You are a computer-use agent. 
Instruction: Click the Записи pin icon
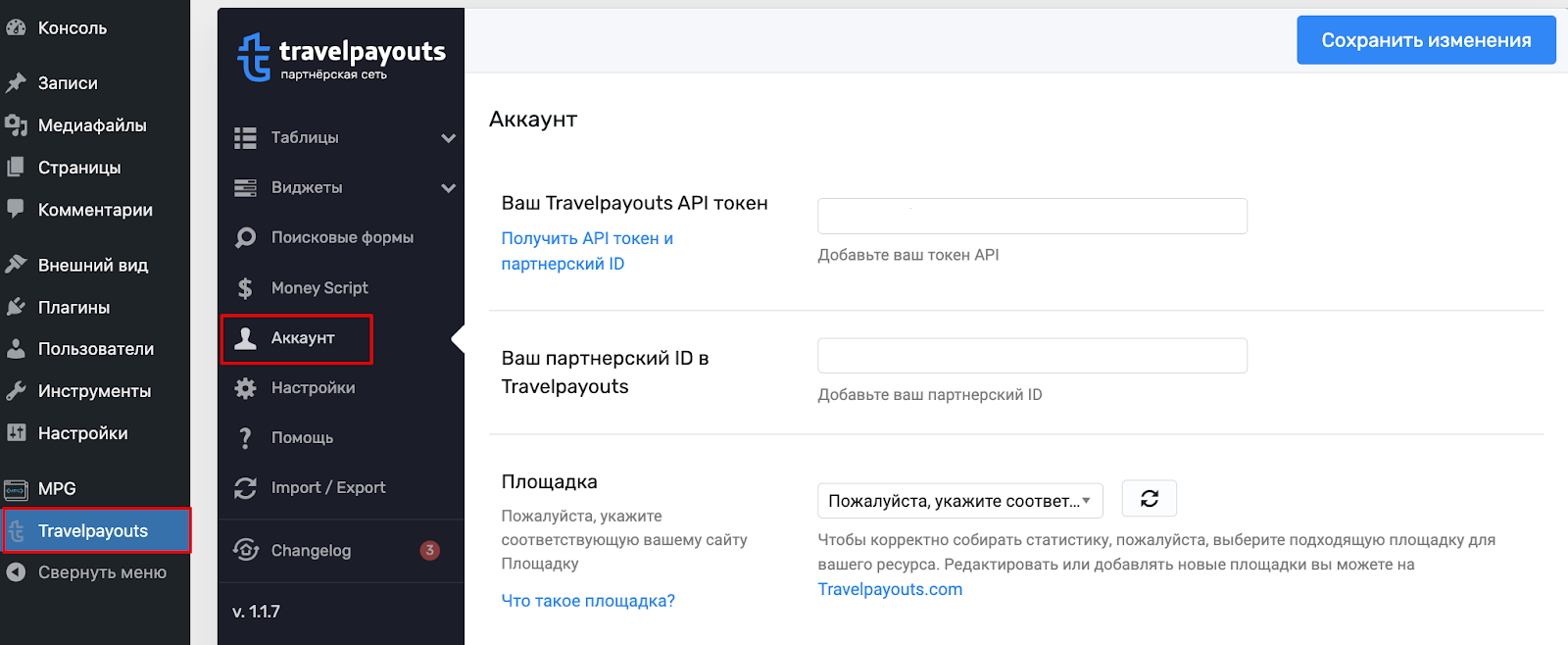16,83
